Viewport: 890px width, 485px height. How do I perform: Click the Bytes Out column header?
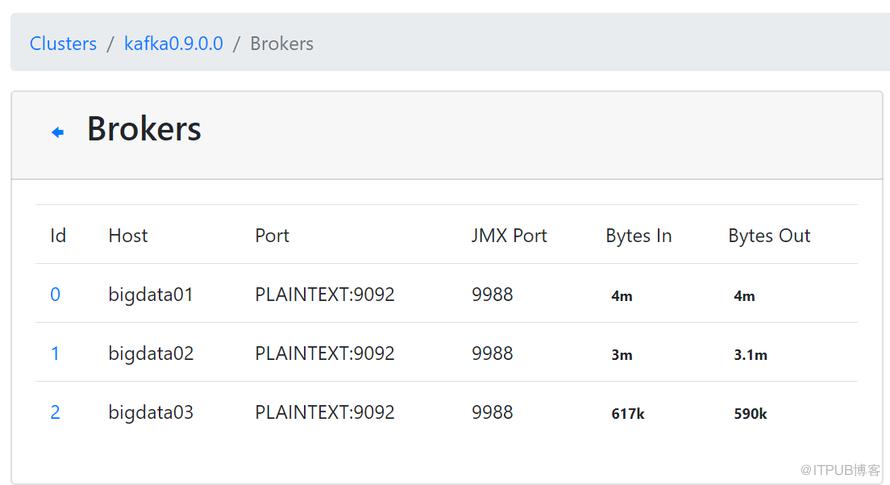click(769, 236)
